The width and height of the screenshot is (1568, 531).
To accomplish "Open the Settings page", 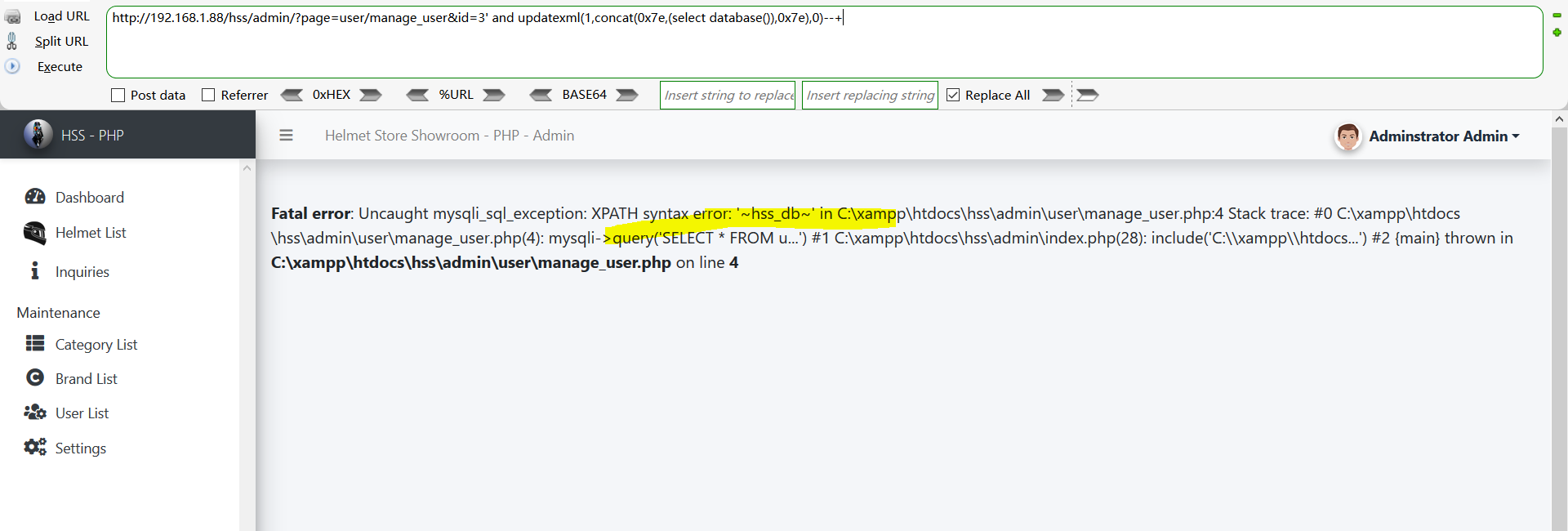I will (81, 448).
